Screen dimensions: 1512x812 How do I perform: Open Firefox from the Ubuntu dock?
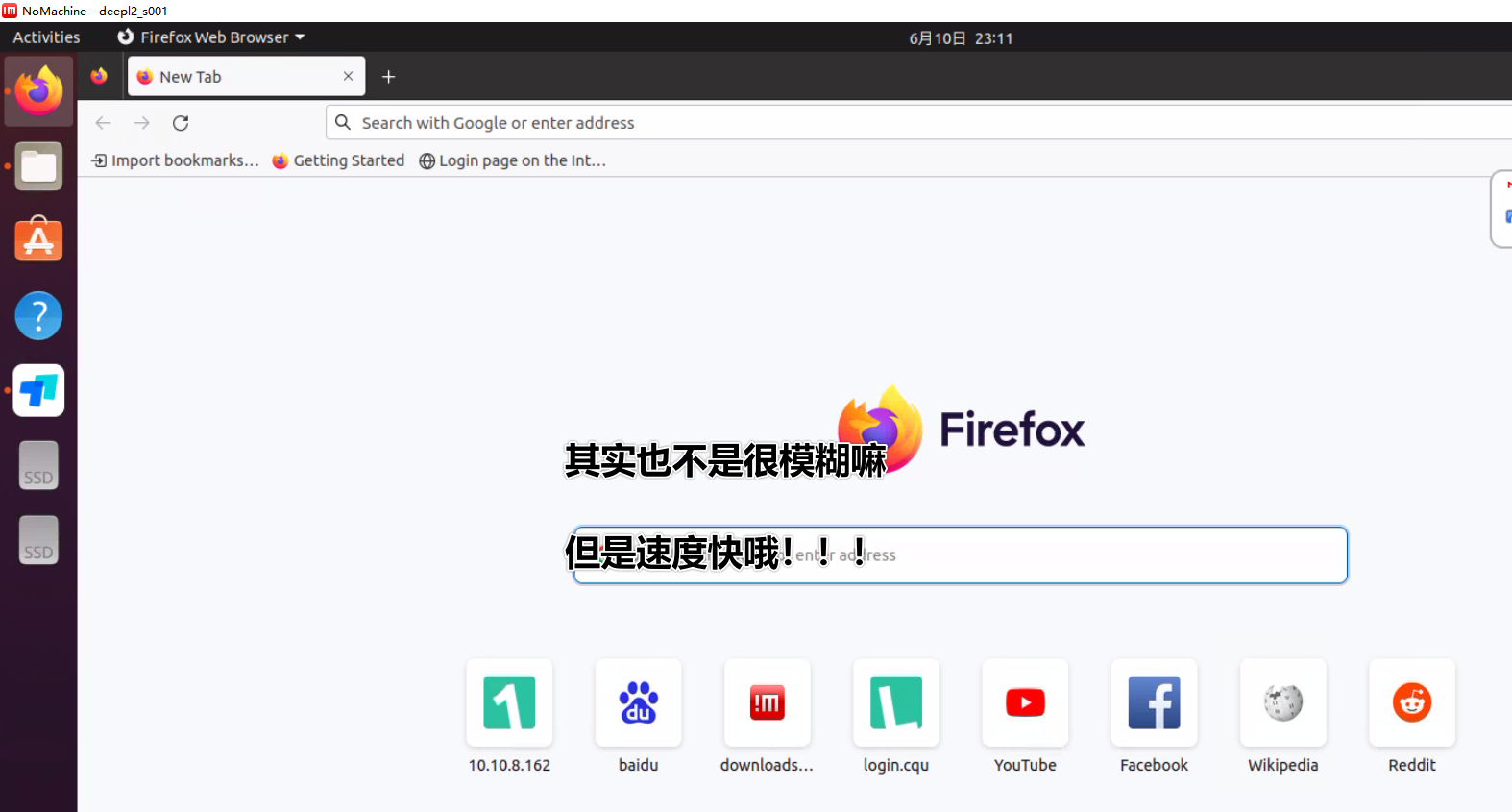click(38, 91)
